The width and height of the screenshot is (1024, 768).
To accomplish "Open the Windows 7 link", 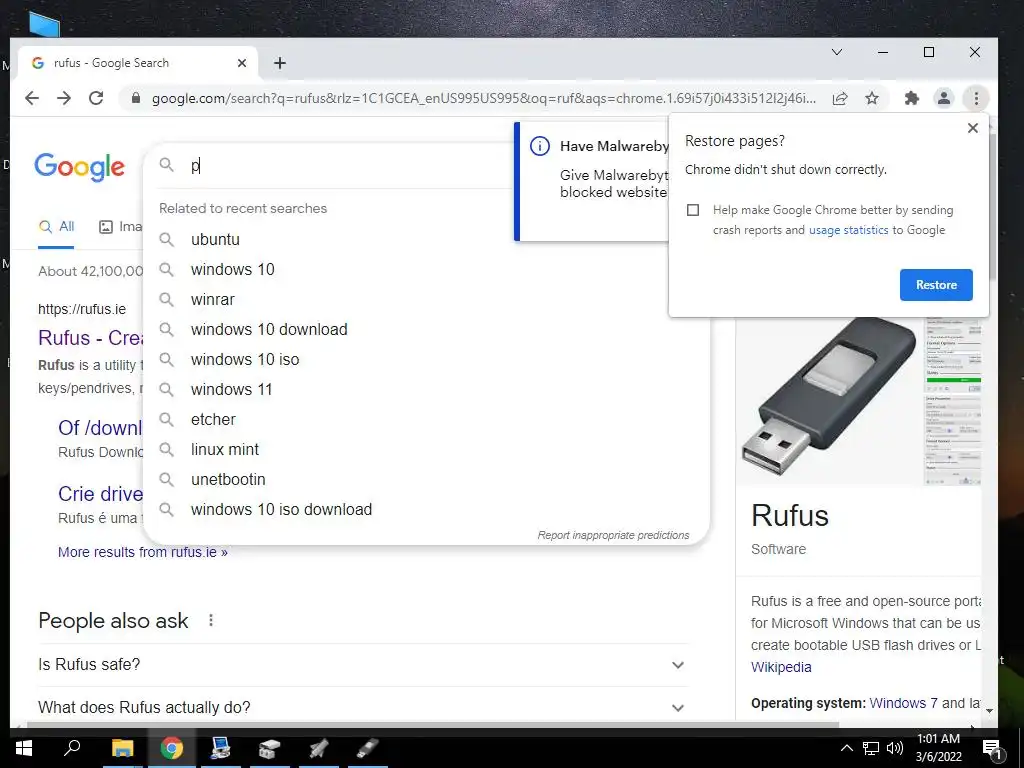I will tap(903, 703).
